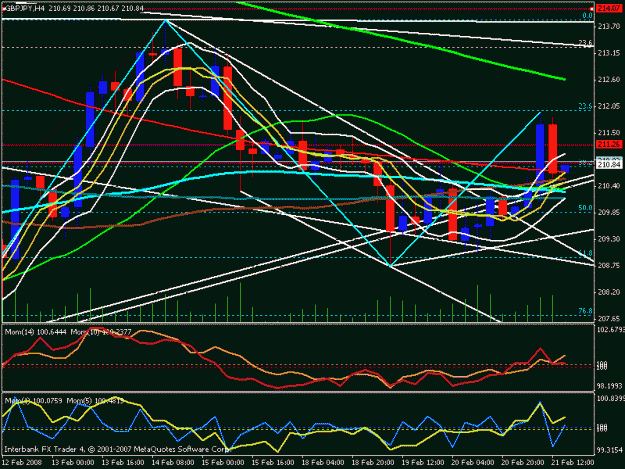The height and width of the screenshot is (469, 625).
Task: Click the 12 Feb 2008 date label
Action: click(22, 462)
